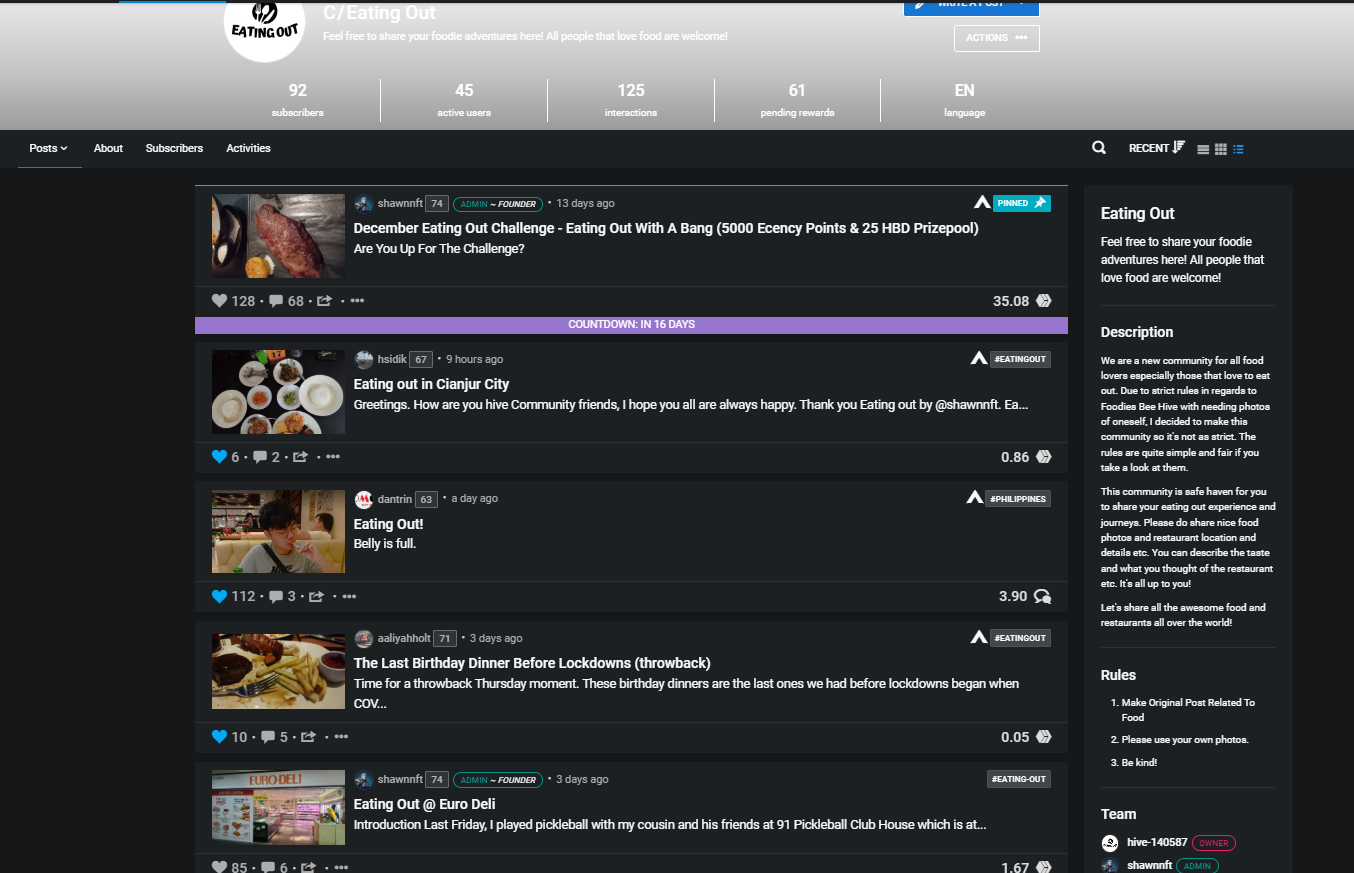Open shawnnft admin profile in Team list
Screen dimensions: 1354x873
(x=1150, y=865)
